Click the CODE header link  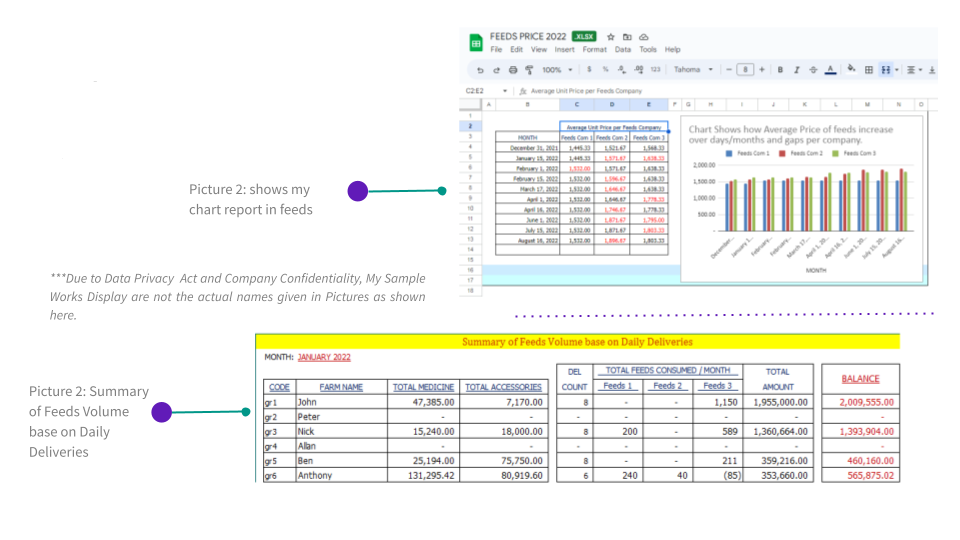click(279, 387)
